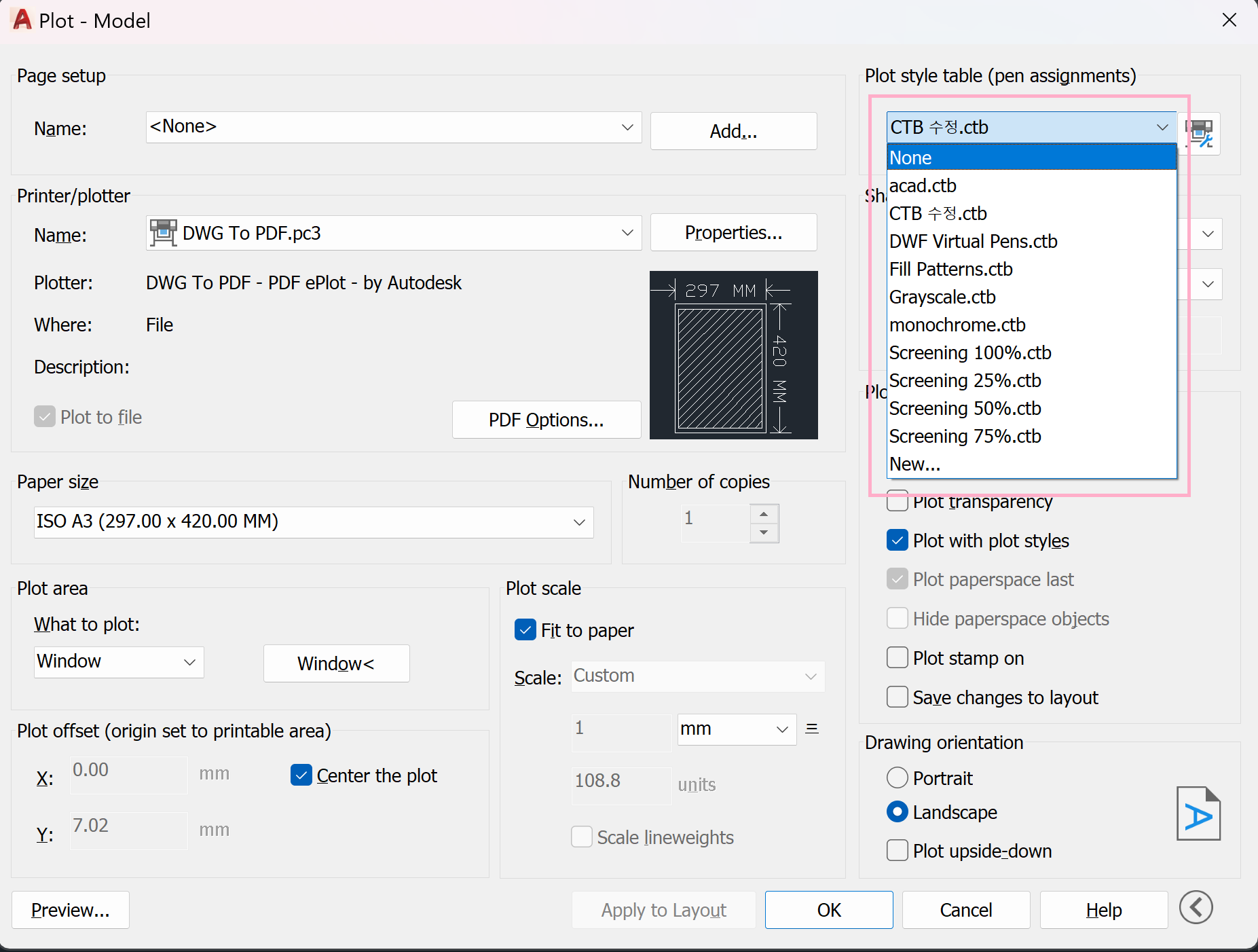The height and width of the screenshot is (952, 1258).
Task: Select Screening 50%.ctb
Action: (1031, 408)
